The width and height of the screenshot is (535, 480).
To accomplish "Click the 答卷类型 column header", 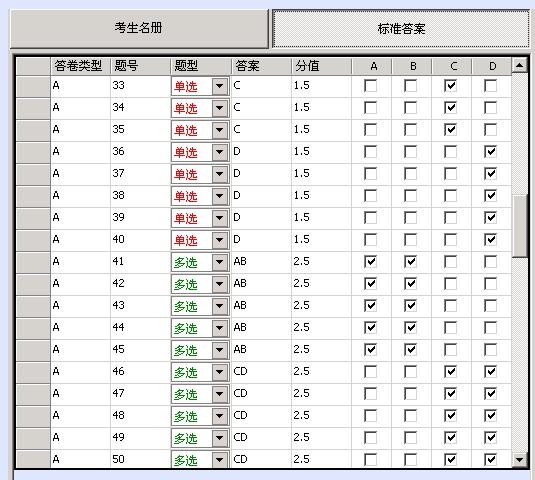I will 81,66.
